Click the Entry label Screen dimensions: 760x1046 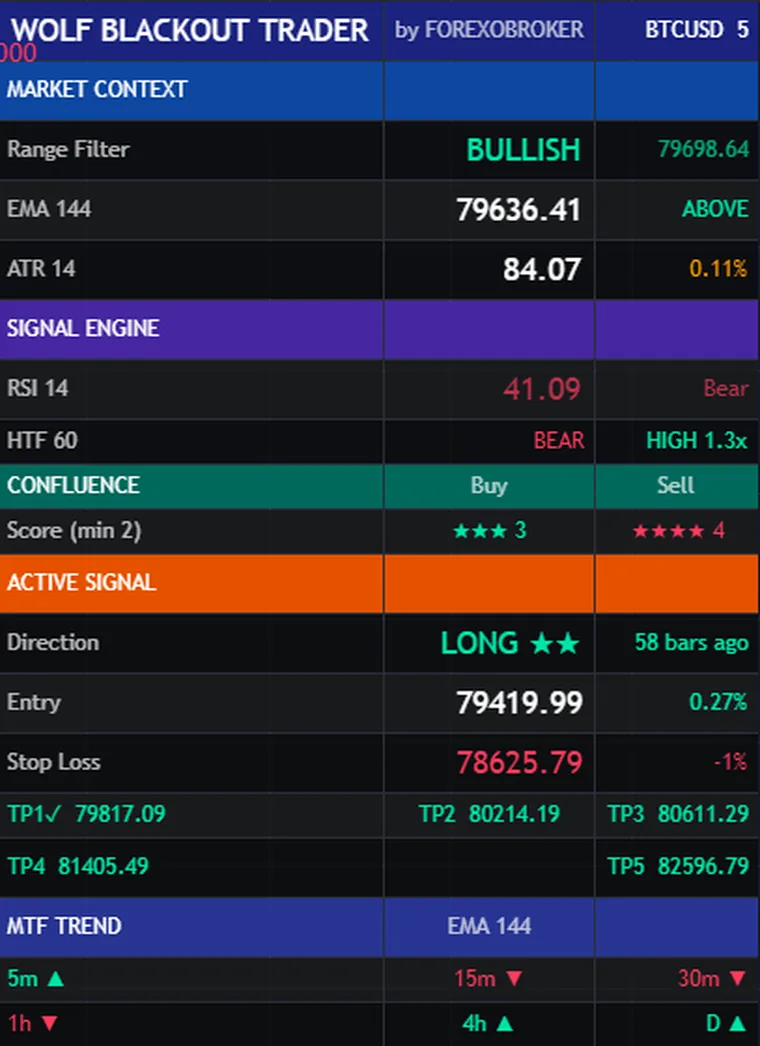pyautogui.click(x=33, y=702)
